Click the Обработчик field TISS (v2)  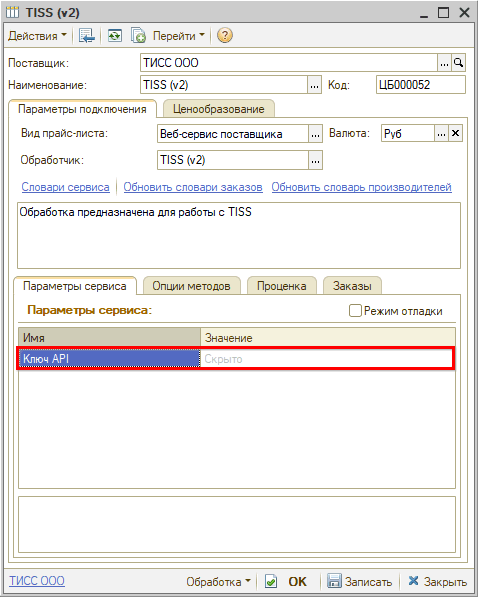[232, 160]
